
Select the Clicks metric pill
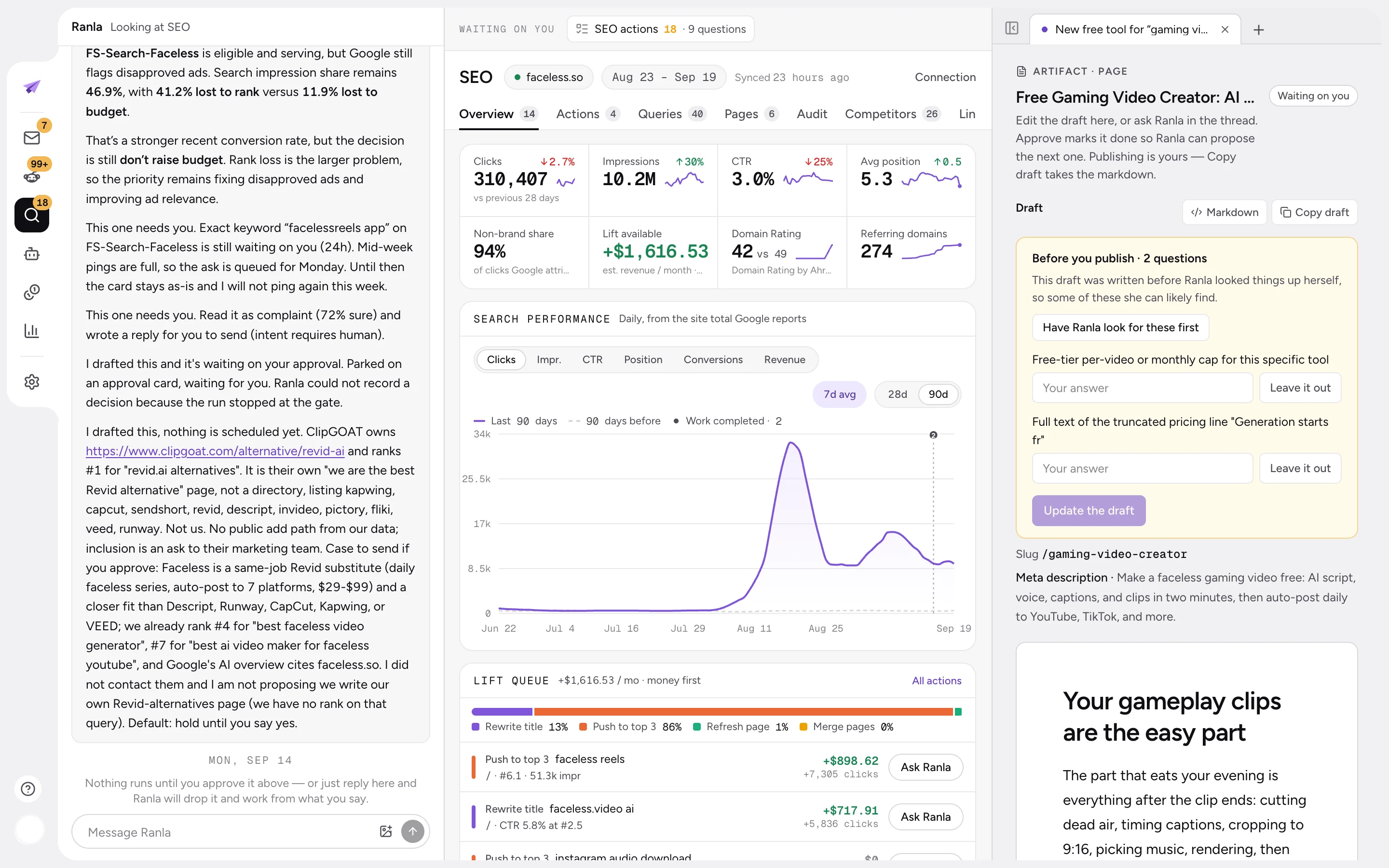click(x=501, y=359)
